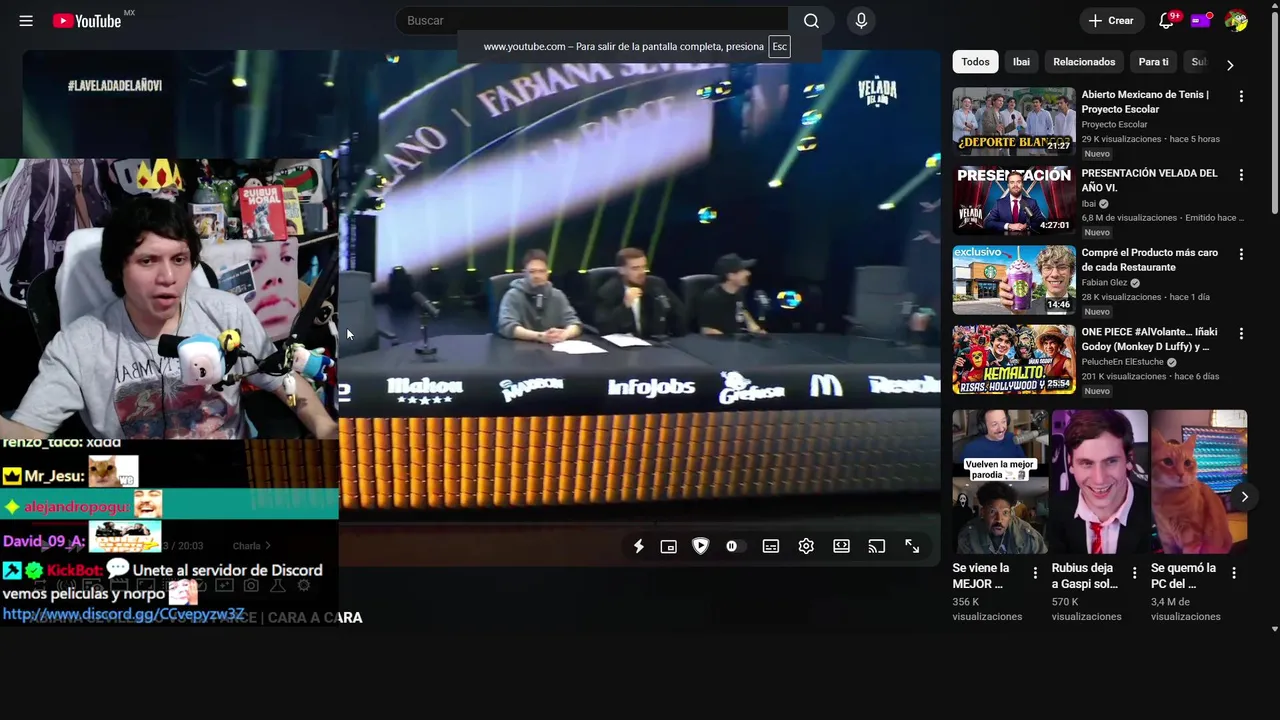
Task: Click the 570 K visualizaciones text
Action: (1086, 609)
